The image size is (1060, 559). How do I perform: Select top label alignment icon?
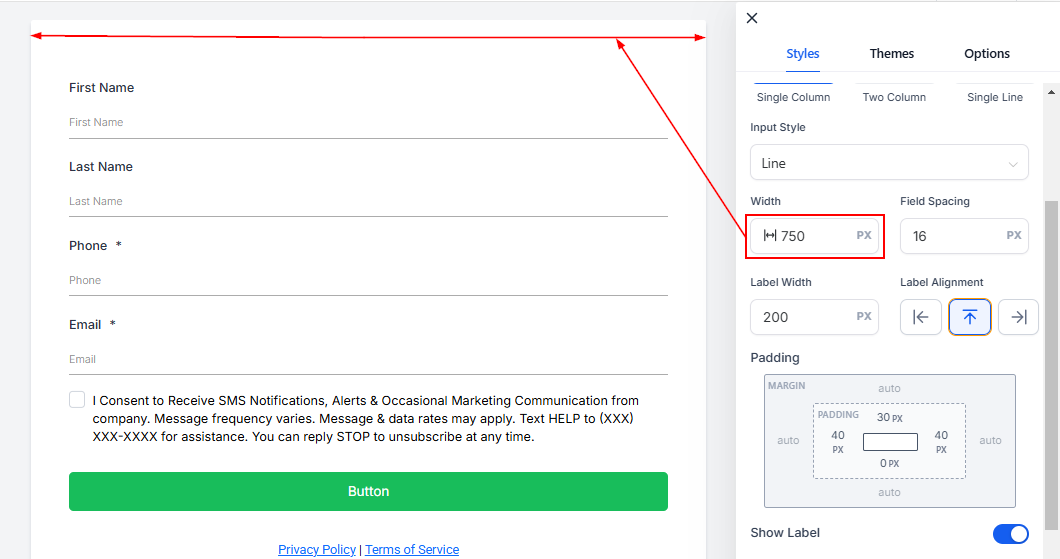(969, 317)
